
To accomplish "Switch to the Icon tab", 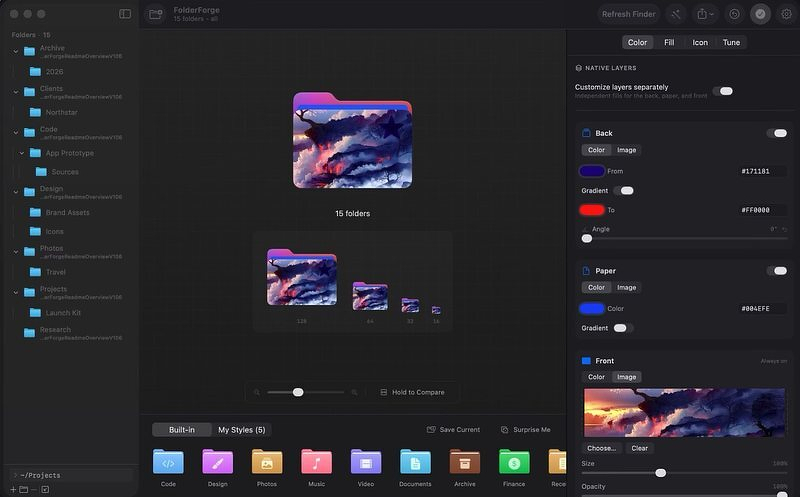I will click(x=699, y=42).
